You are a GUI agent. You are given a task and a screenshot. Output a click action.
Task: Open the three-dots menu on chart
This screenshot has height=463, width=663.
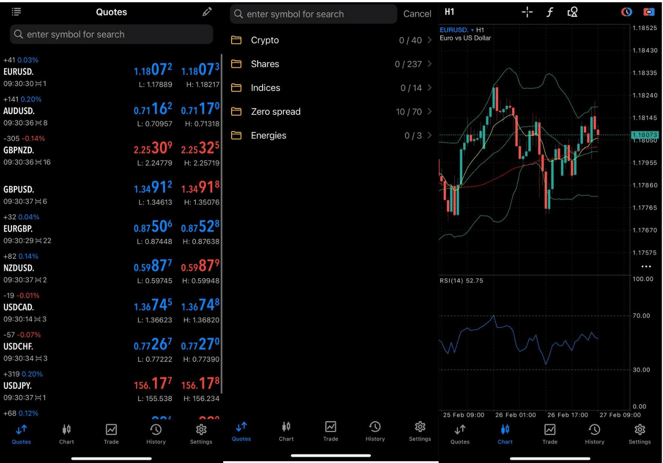646,266
